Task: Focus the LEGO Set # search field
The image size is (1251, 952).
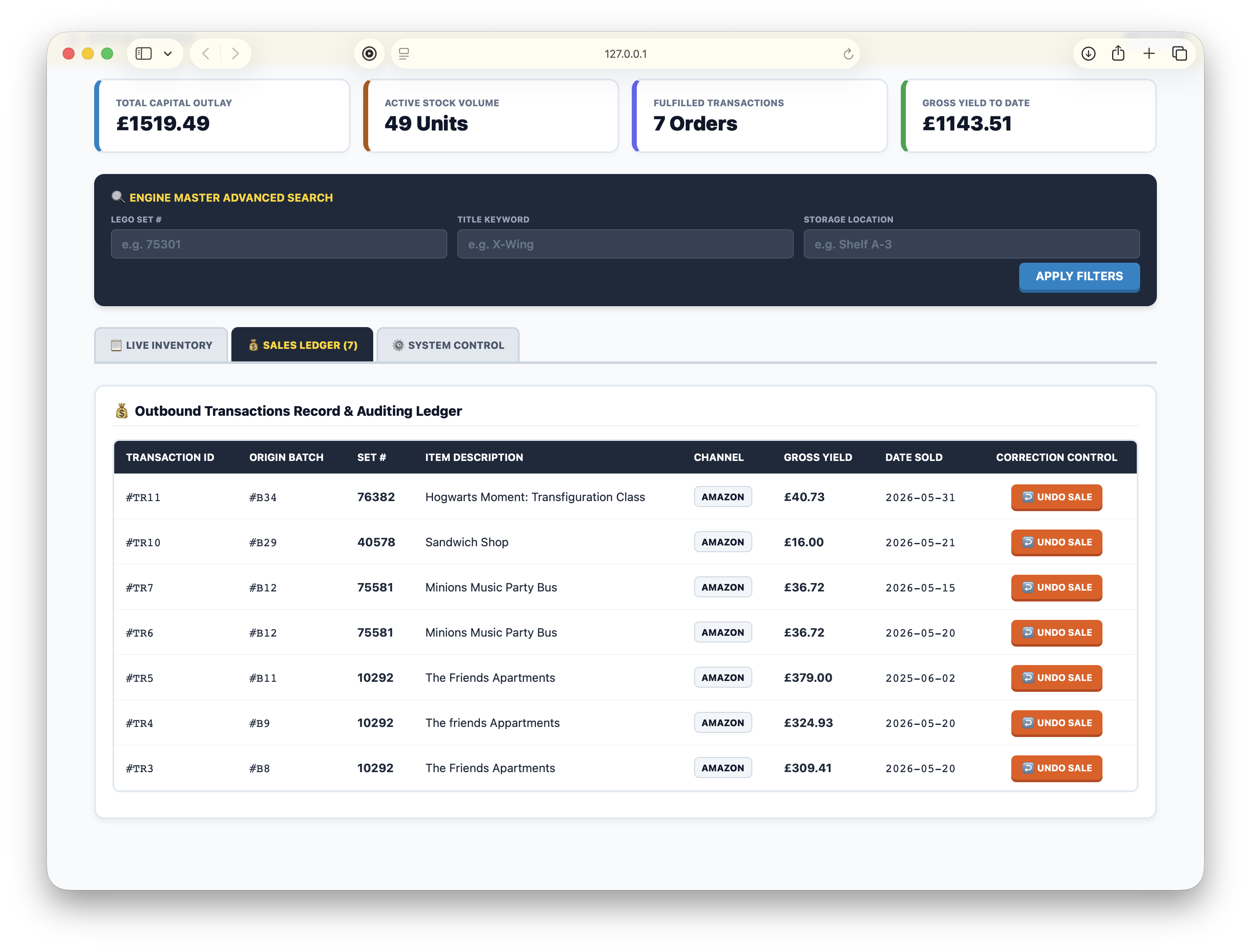Action: point(279,244)
